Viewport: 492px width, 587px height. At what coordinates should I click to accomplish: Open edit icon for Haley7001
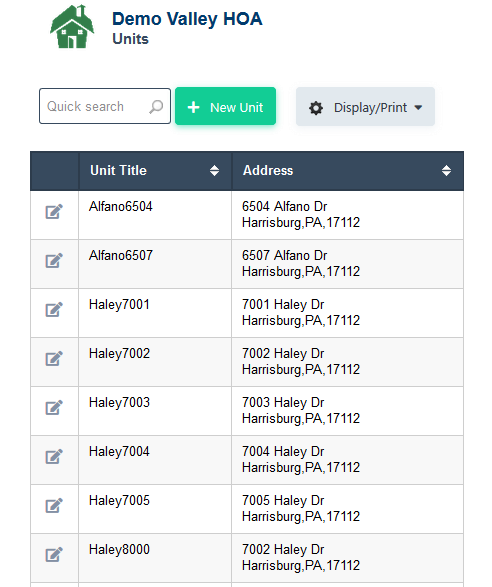54,310
